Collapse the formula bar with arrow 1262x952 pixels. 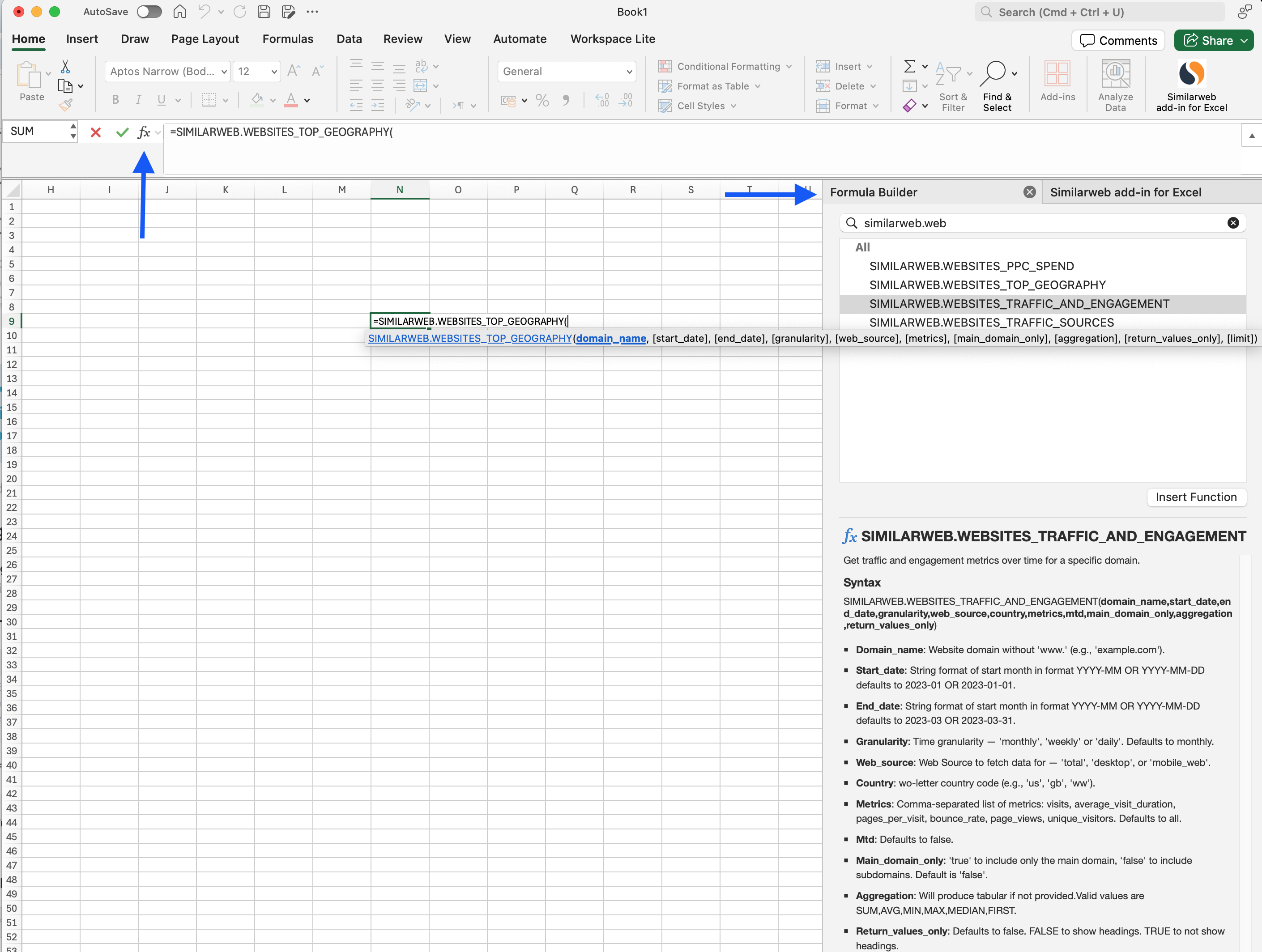pyautogui.click(x=1252, y=136)
